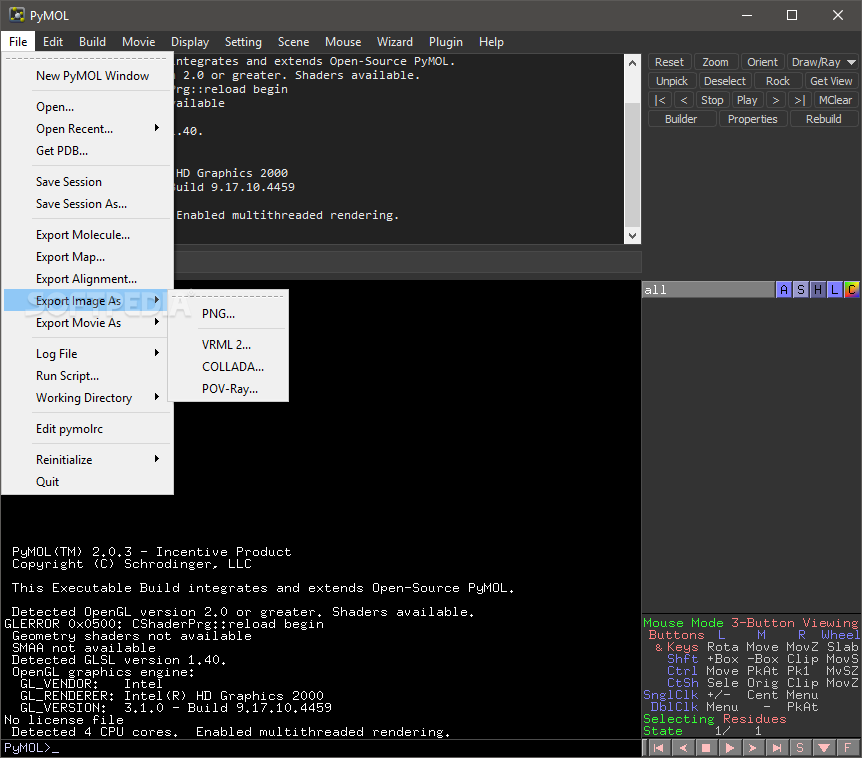
Task: Click the Selecting Residues mode label
Action: tap(715, 719)
